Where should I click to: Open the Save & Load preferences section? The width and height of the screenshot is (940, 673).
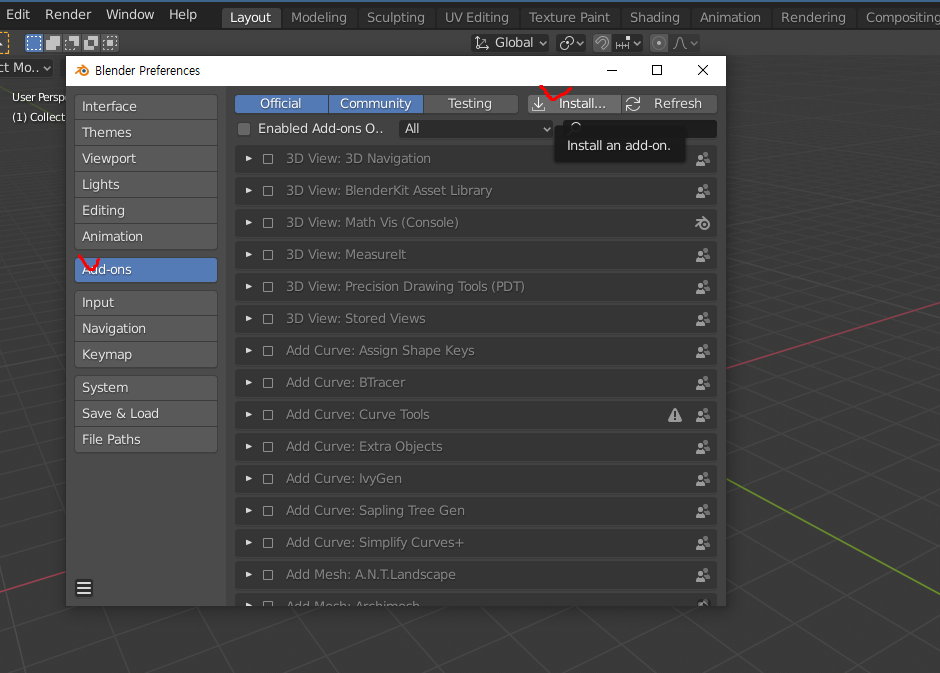tap(146, 414)
